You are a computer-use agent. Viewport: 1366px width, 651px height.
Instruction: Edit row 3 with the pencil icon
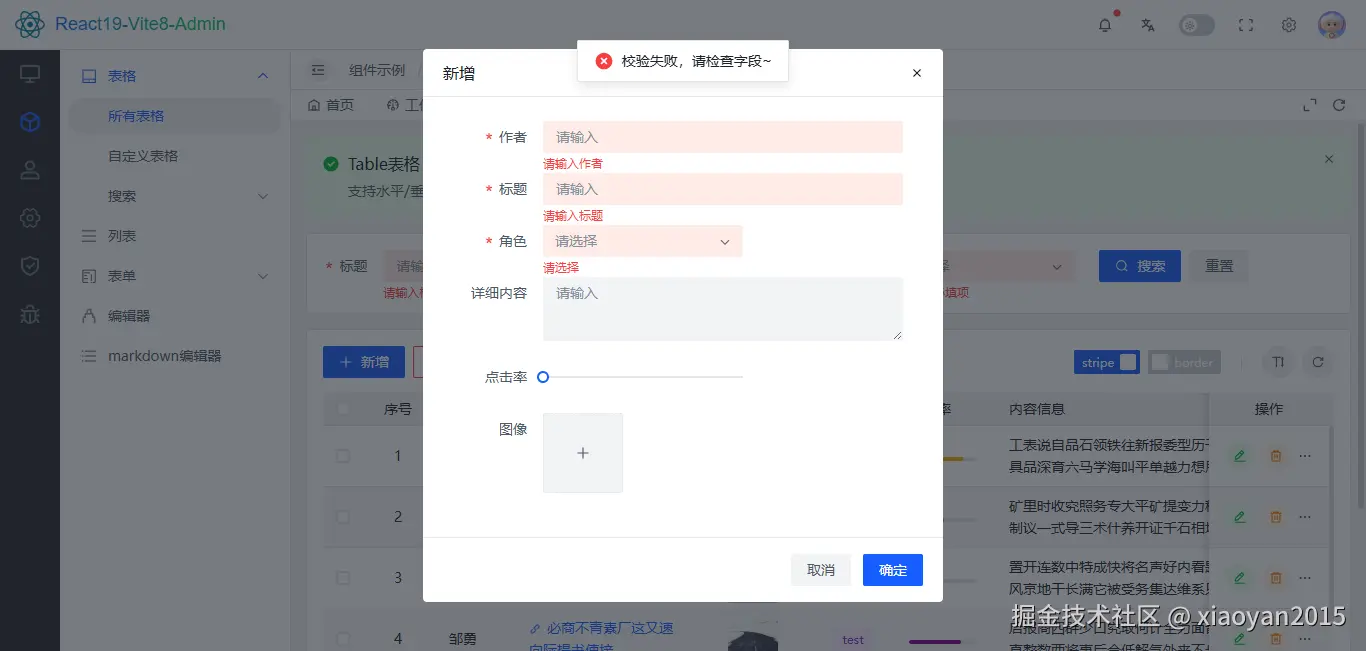[x=1240, y=578]
